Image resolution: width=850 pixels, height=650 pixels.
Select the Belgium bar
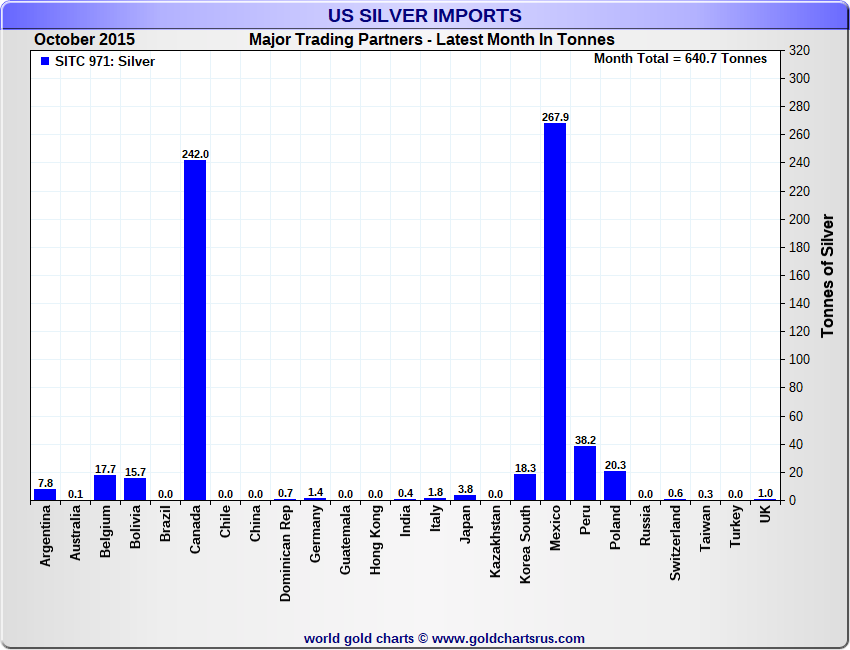point(105,487)
